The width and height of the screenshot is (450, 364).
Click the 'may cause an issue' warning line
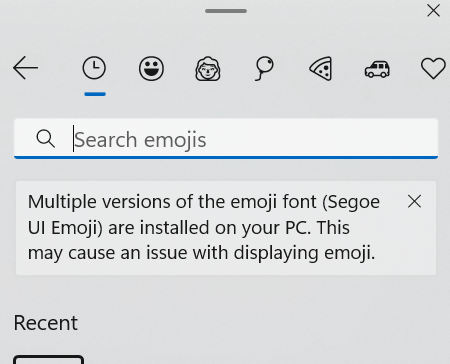click(x=201, y=253)
